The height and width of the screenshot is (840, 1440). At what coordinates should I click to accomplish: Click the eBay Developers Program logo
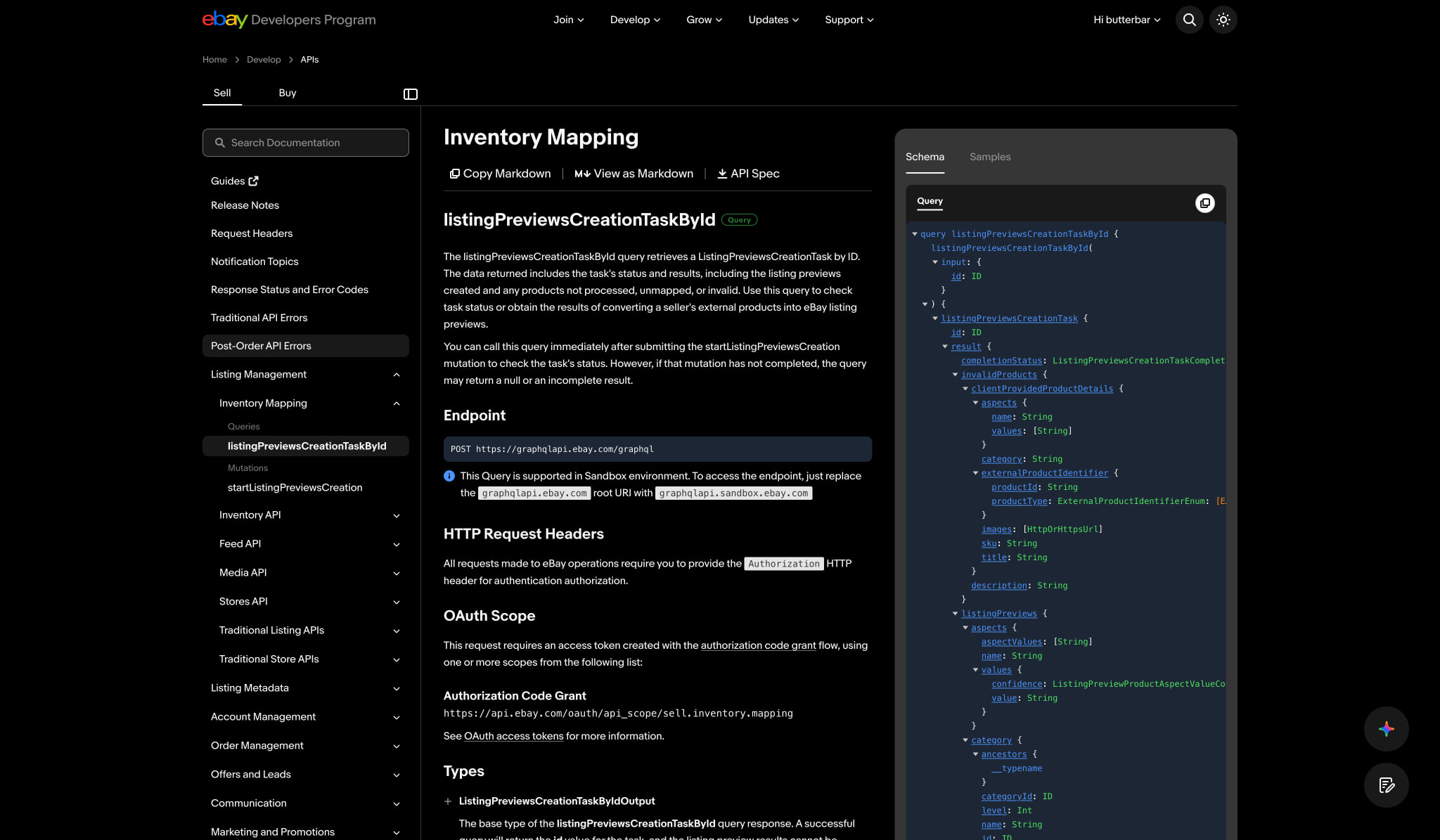coord(289,20)
